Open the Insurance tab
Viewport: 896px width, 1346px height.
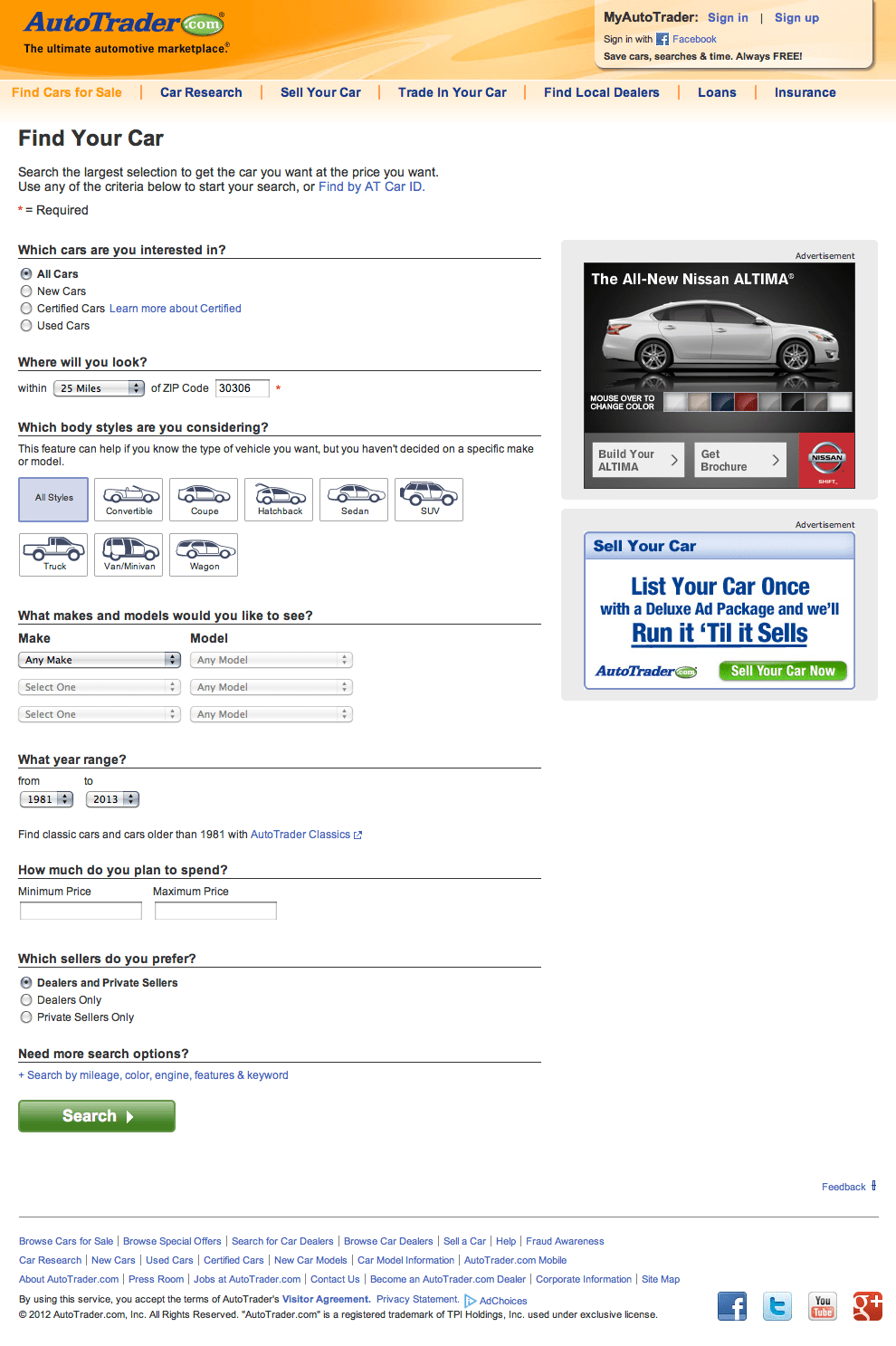(805, 92)
